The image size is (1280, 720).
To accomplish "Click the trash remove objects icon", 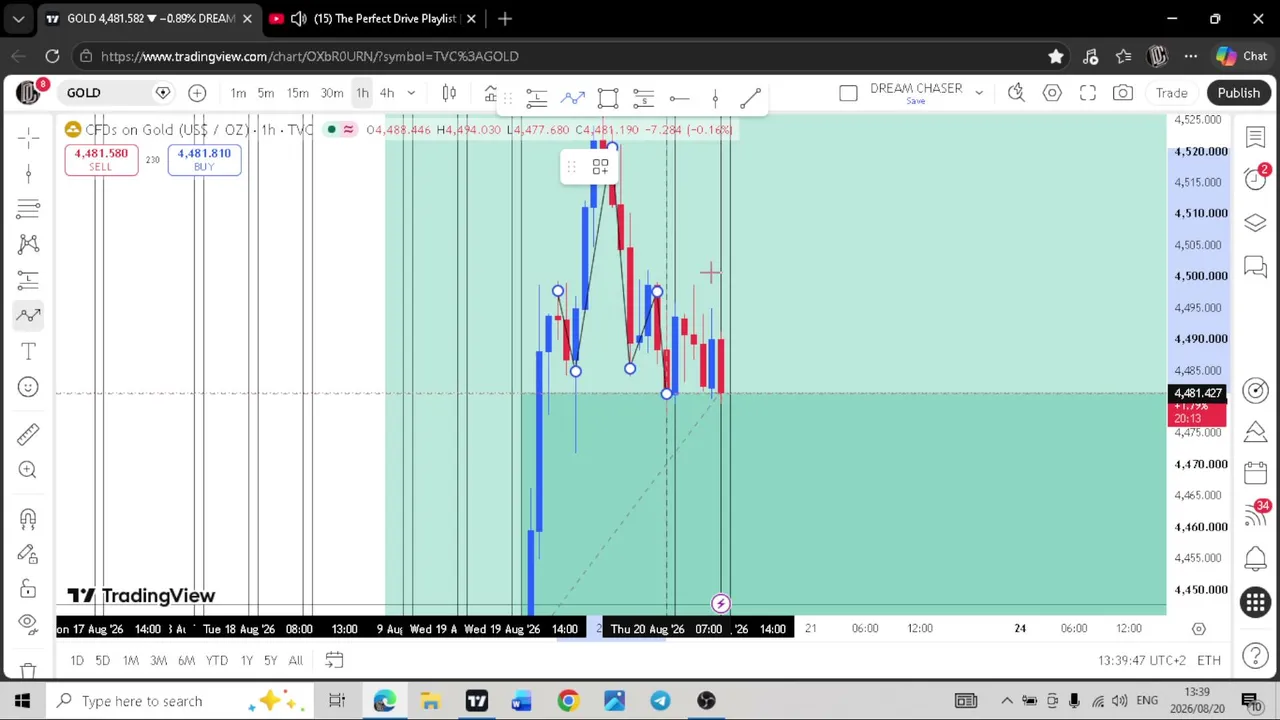I will tap(28, 670).
